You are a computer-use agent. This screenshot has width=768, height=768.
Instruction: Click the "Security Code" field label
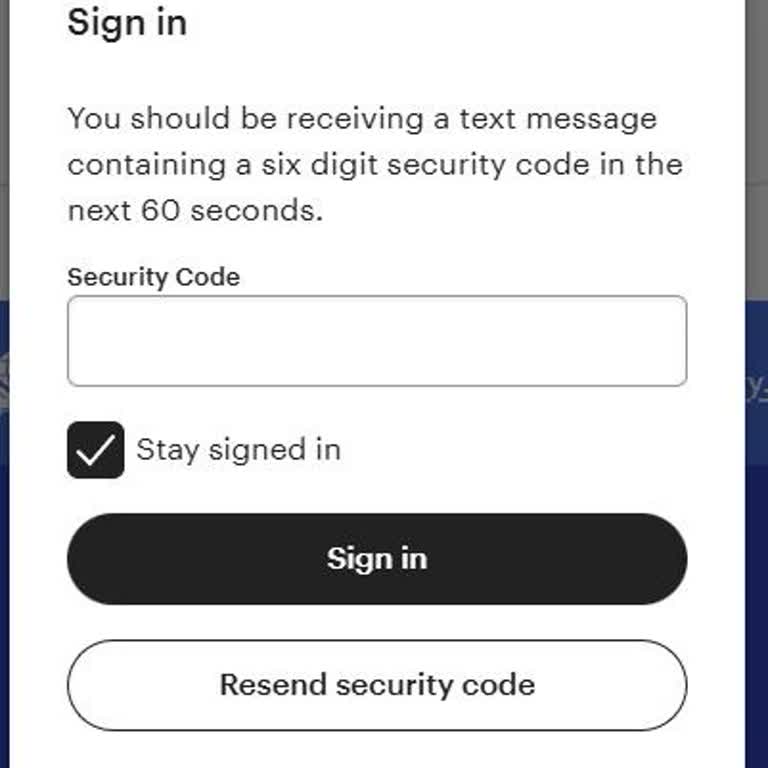153,277
